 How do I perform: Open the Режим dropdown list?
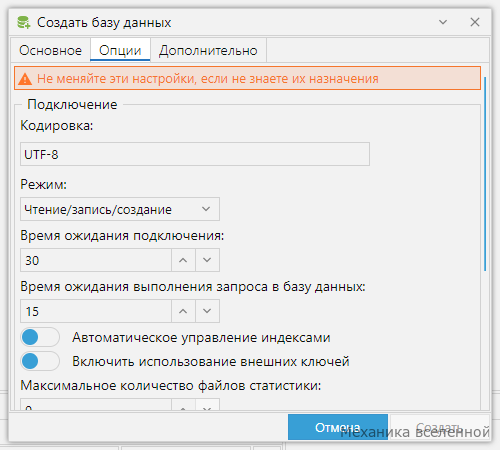[x=120, y=209]
